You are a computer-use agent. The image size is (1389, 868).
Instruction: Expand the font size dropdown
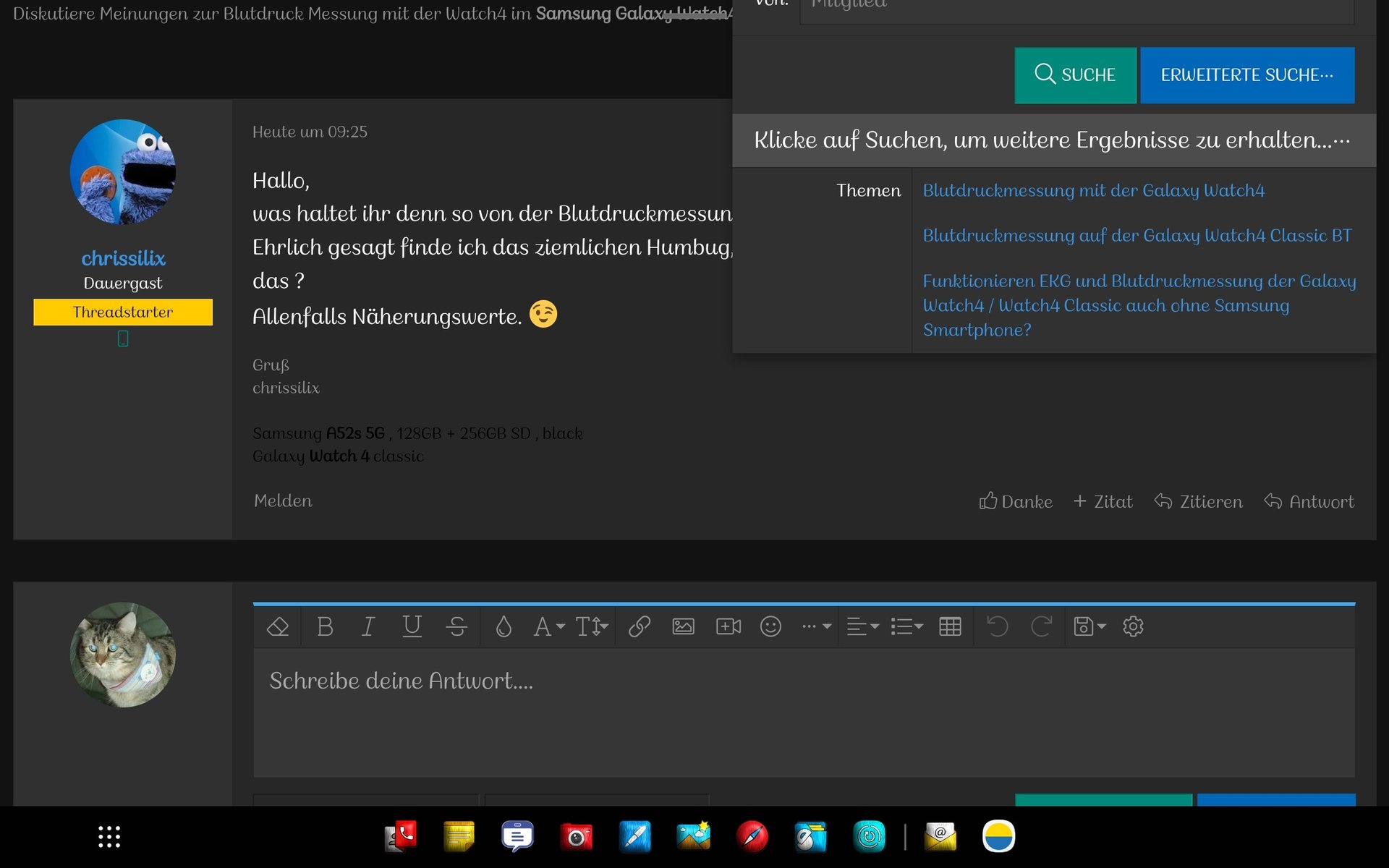592,626
